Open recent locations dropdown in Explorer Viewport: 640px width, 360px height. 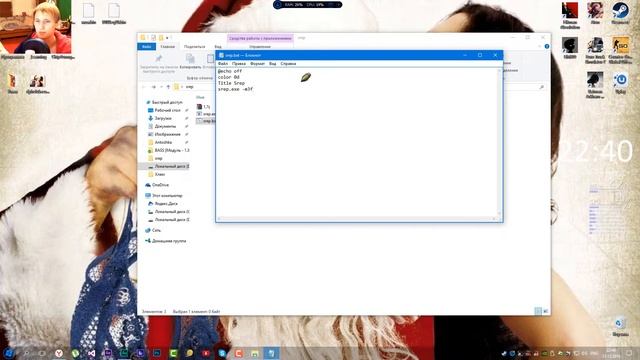pyautogui.click(x=161, y=87)
